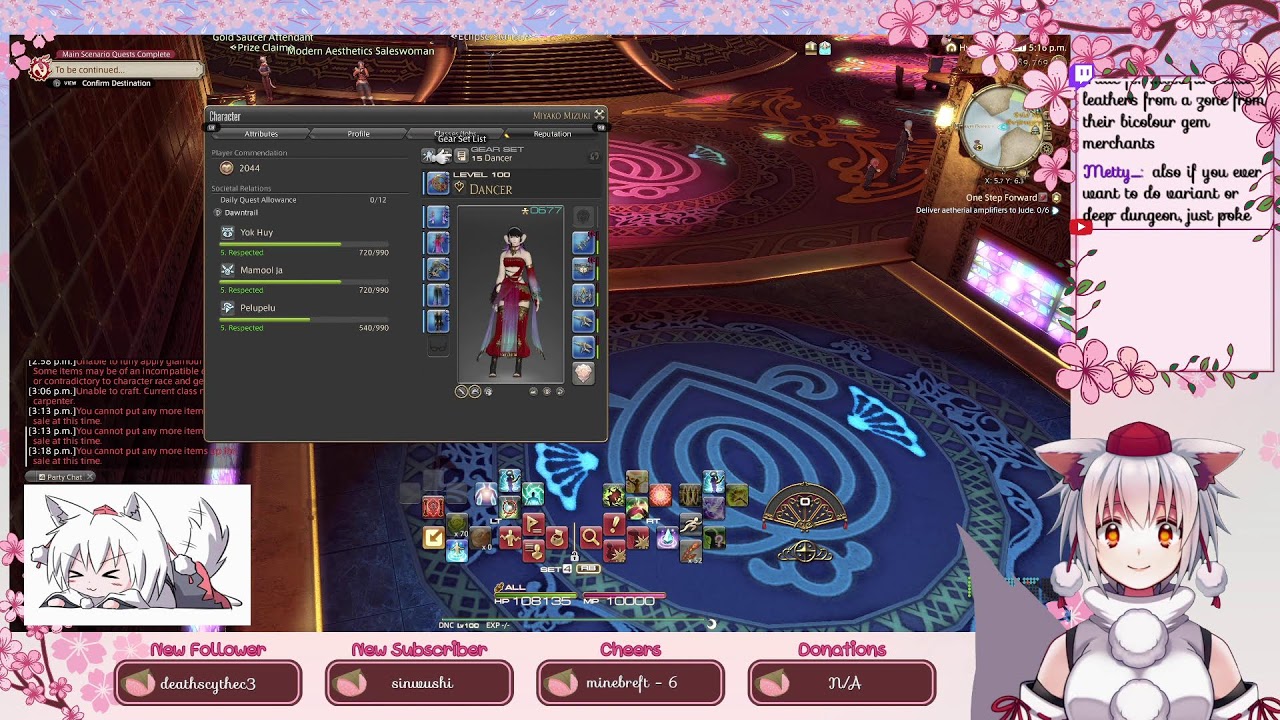Switch to the Attributes tab
Viewport: 1280px width, 720px height.
pyautogui.click(x=261, y=134)
